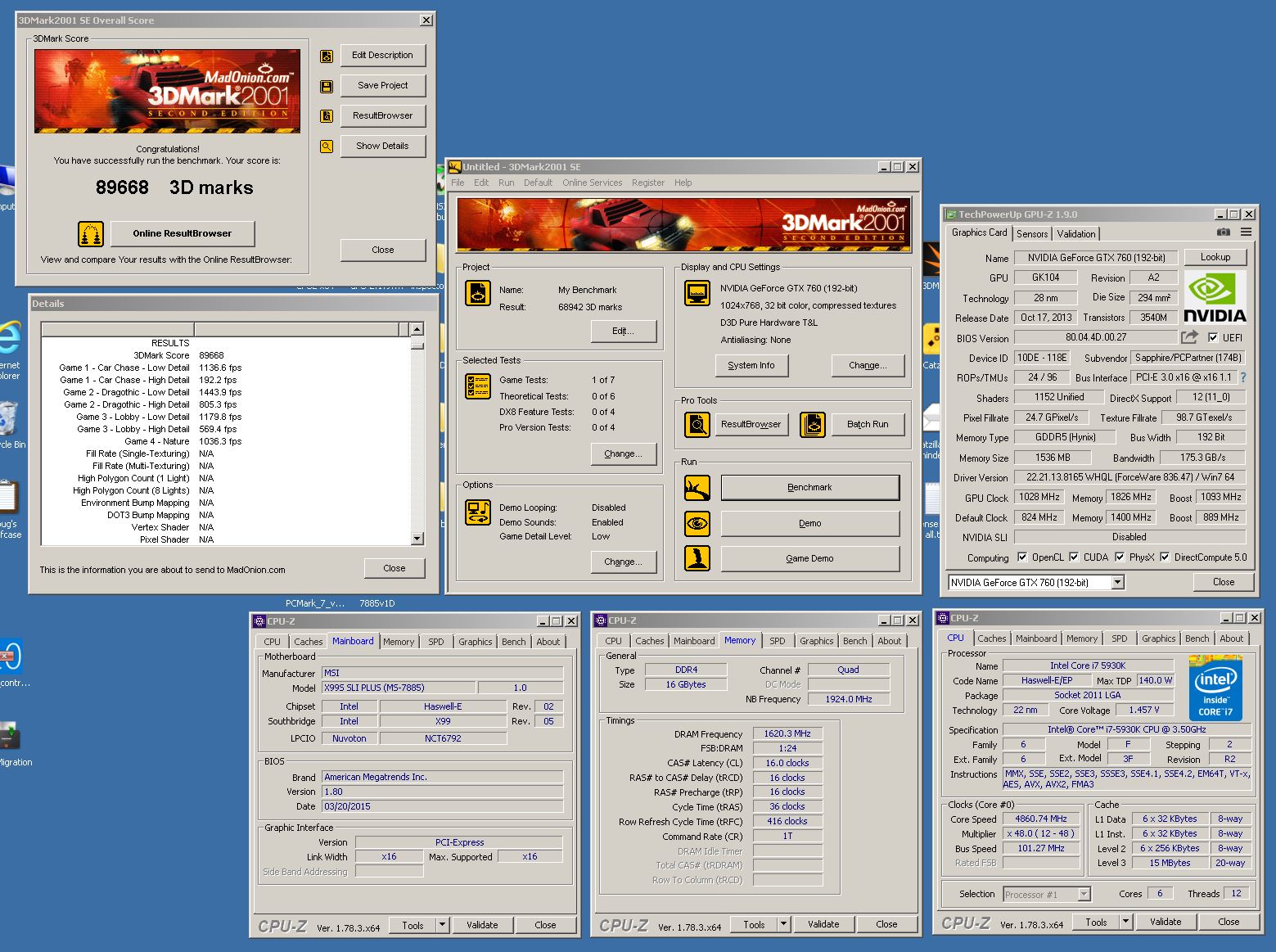Screen dimensions: 1276x952
Task: Click Close button in Details window
Action: [x=395, y=568]
